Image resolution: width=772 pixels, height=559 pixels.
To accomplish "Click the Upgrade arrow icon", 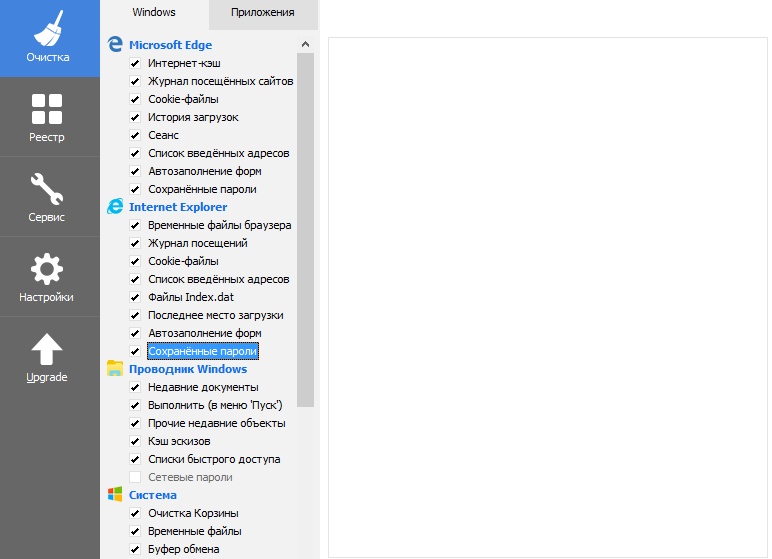I will point(47,349).
